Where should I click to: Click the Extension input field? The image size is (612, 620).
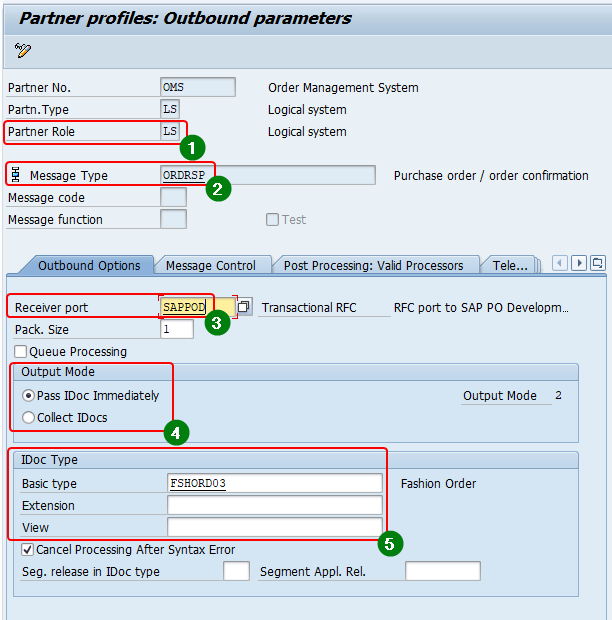(275, 505)
